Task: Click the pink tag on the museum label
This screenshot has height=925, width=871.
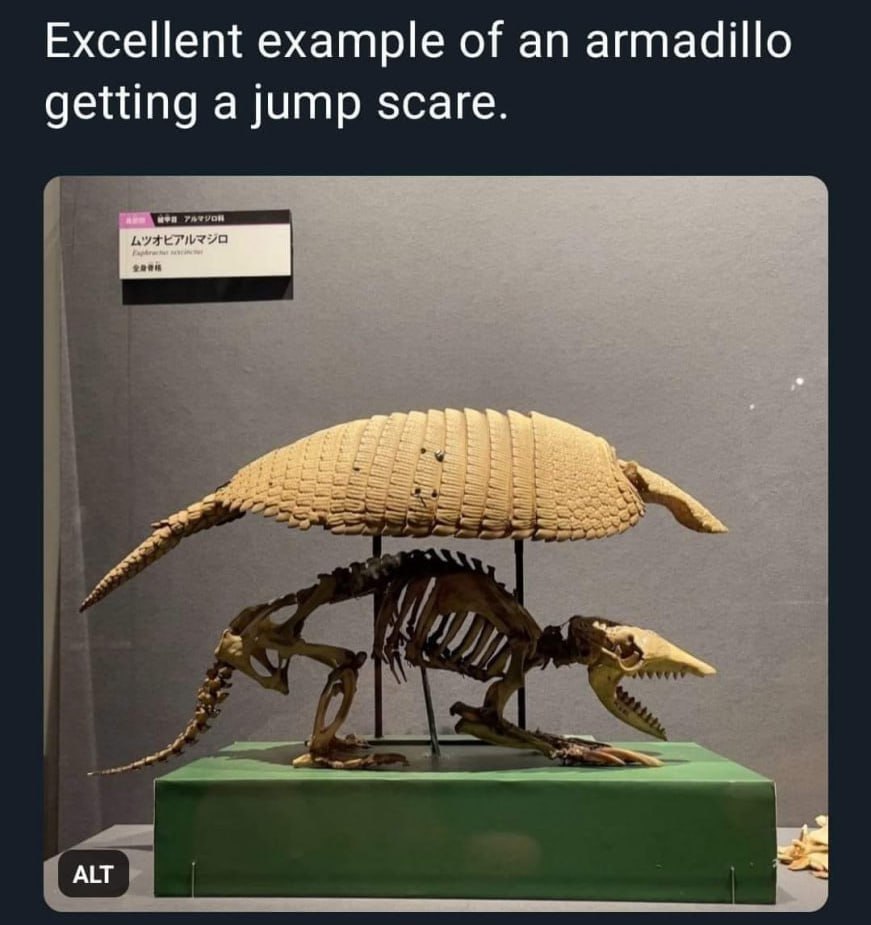Action: [137, 221]
